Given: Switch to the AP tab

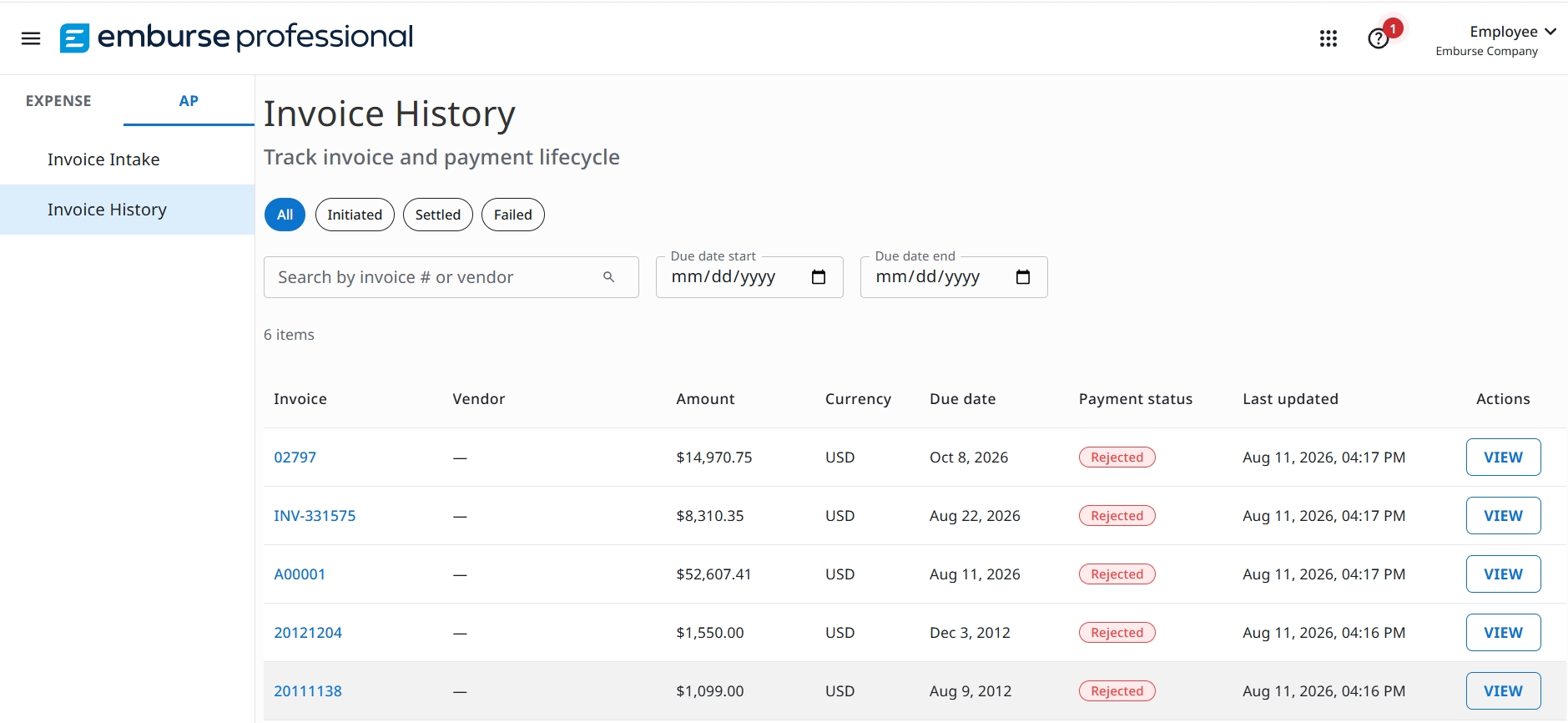Looking at the screenshot, I should pos(189,101).
